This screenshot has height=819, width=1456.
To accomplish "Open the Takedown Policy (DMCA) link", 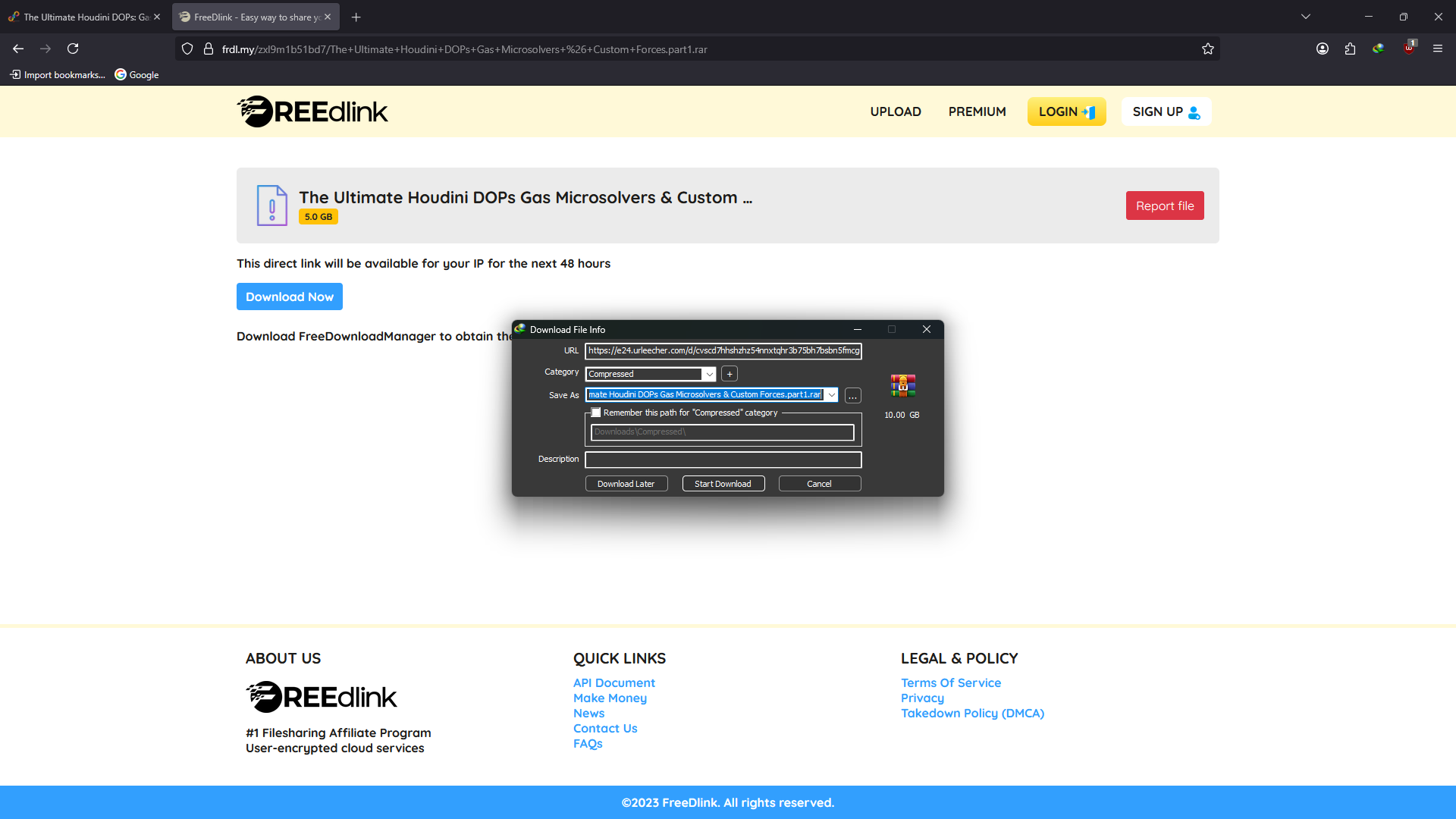I will click(x=973, y=713).
